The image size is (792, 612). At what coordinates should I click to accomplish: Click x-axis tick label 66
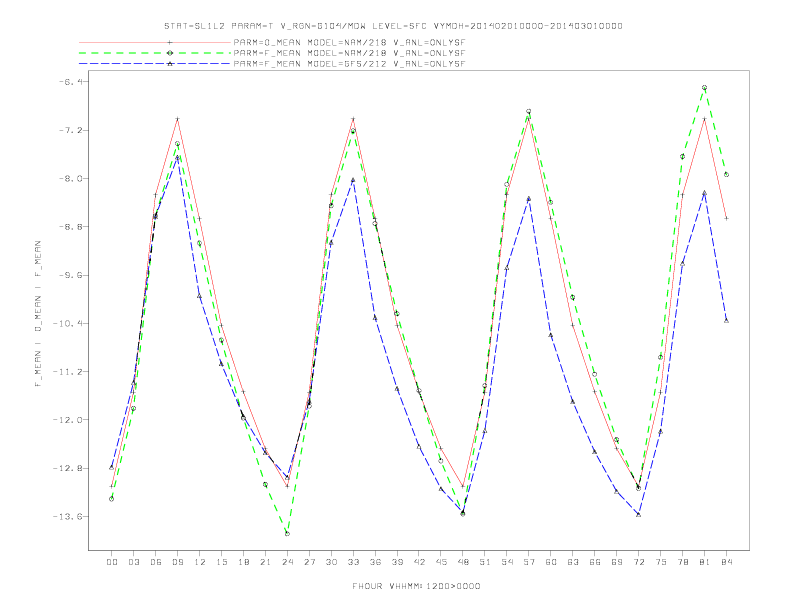[595, 562]
